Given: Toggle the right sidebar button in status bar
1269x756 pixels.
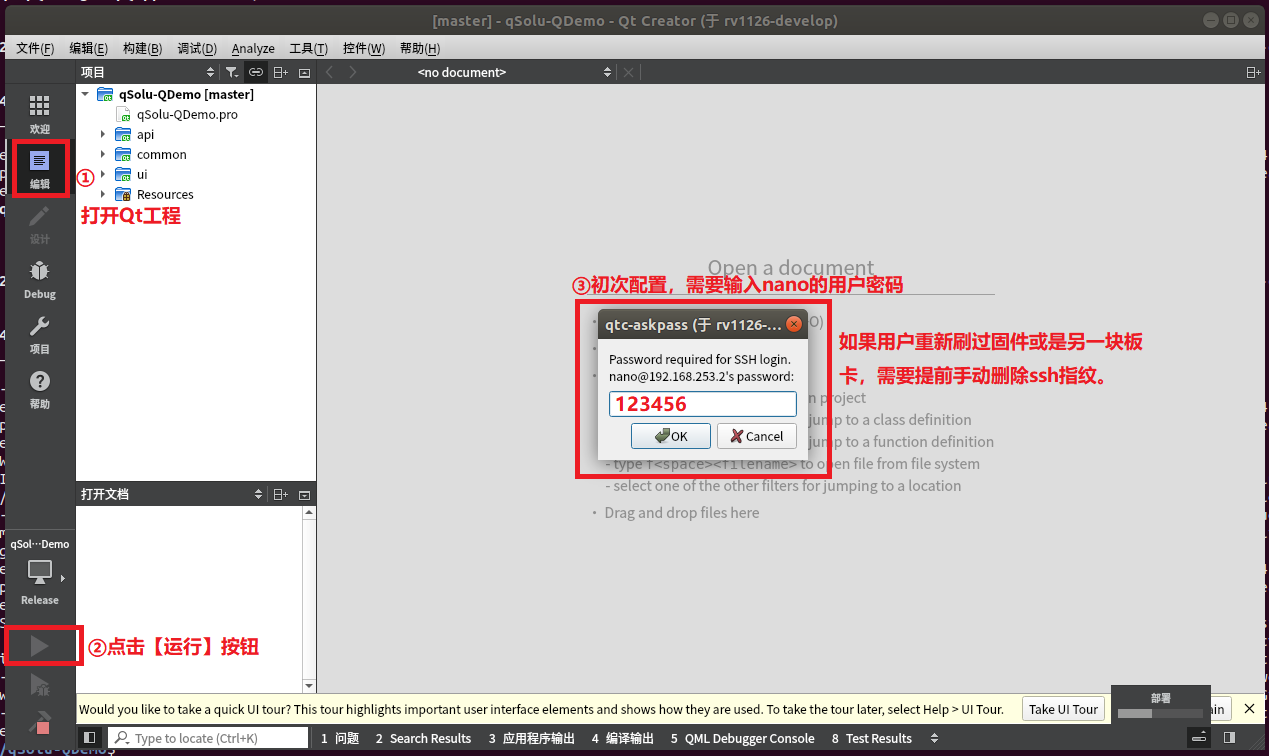Looking at the screenshot, I should point(1231,738).
